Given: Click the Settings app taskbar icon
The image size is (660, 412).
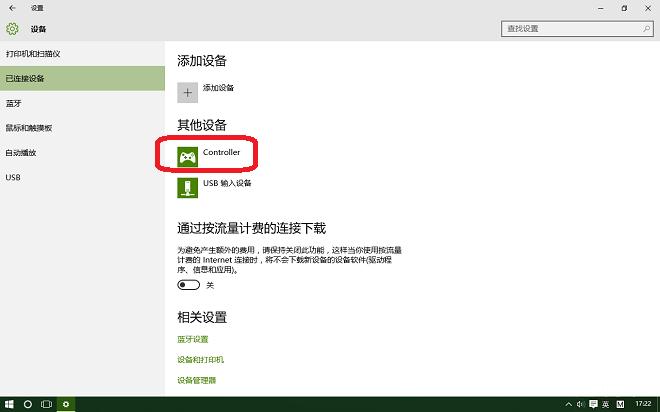Looking at the screenshot, I should [x=66, y=404].
